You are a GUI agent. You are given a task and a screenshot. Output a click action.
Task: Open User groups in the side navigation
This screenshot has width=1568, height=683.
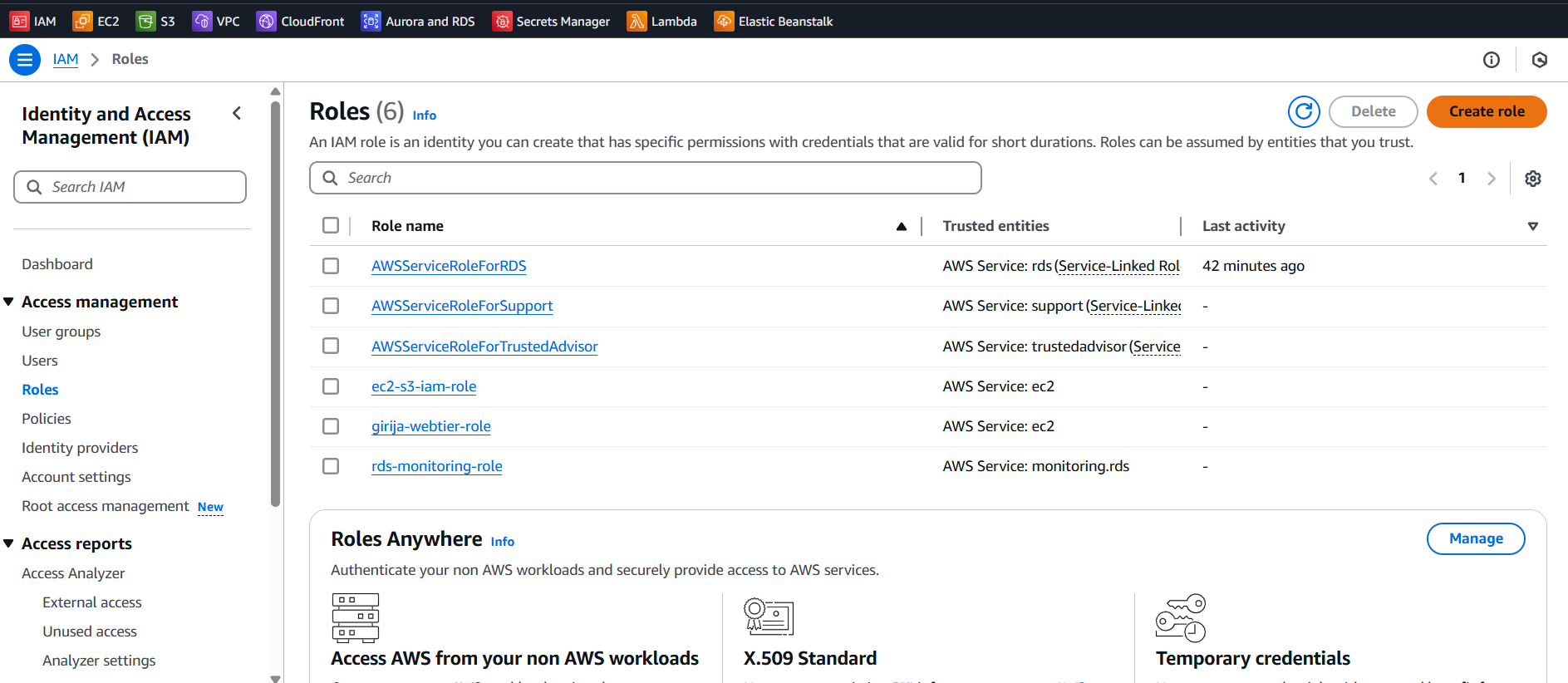[x=61, y=332]
